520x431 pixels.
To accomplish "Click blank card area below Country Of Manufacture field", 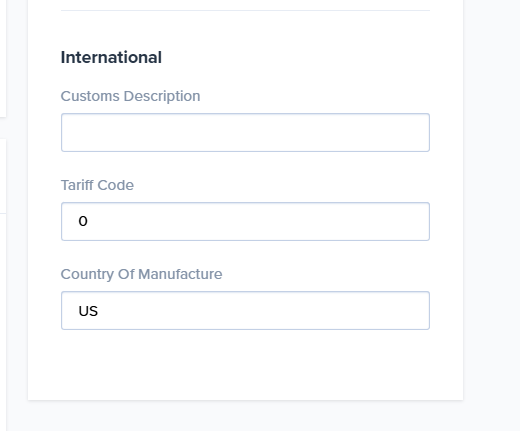I will point(245,365).
